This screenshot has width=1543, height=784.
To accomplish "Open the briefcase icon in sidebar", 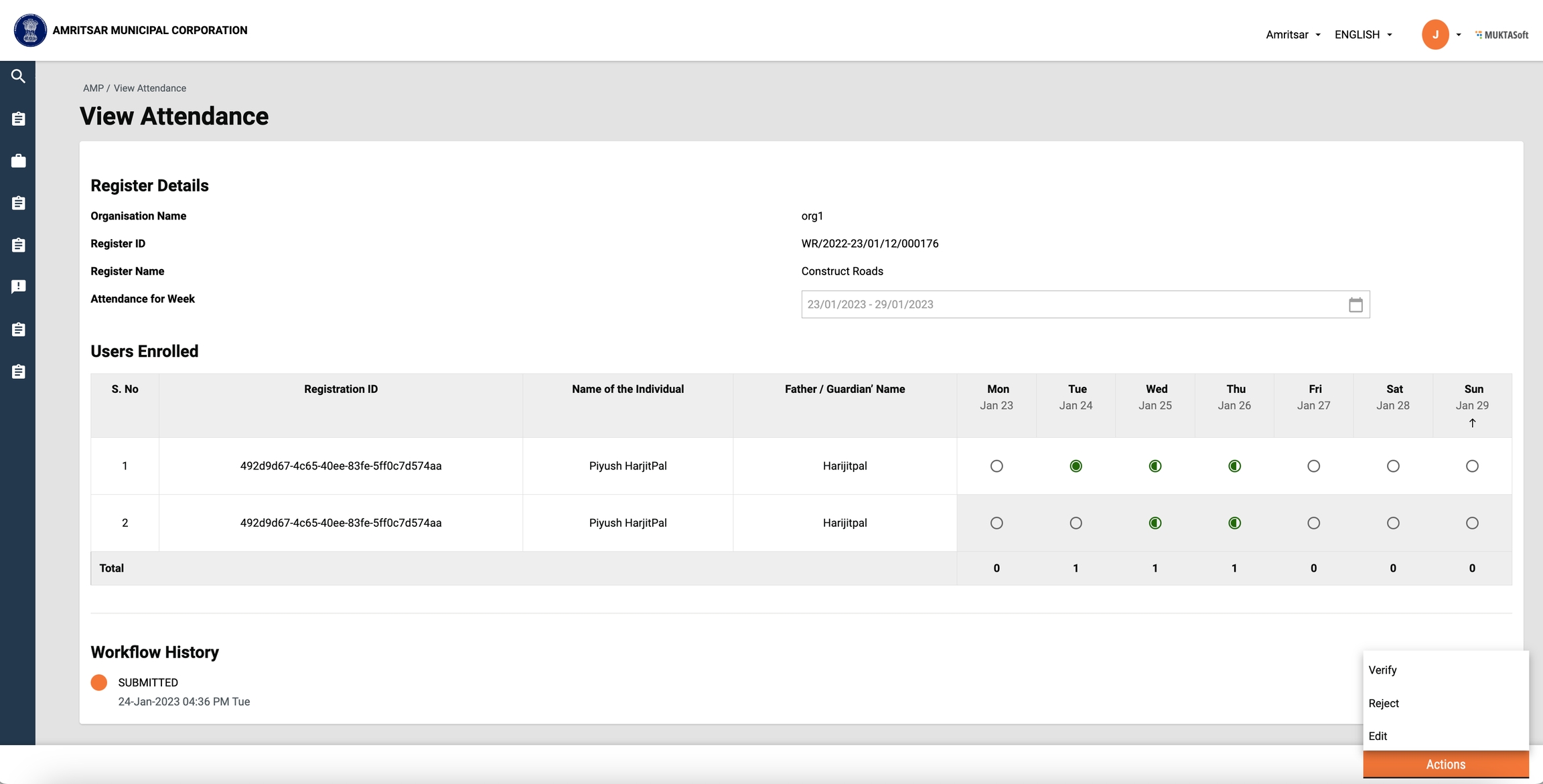I will (x=18, y=161).
